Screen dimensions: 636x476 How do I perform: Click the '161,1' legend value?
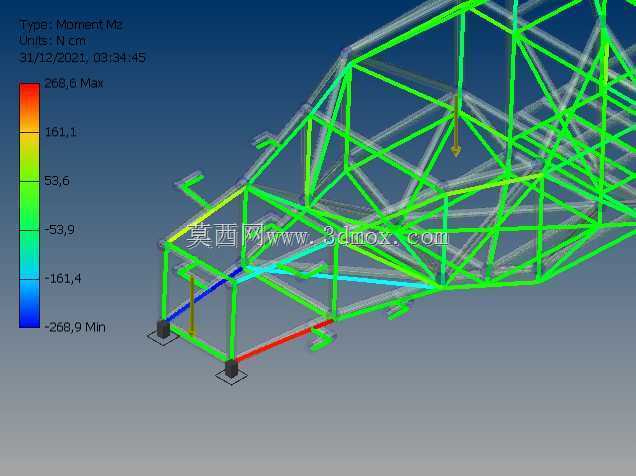click(x=60, y=132)
